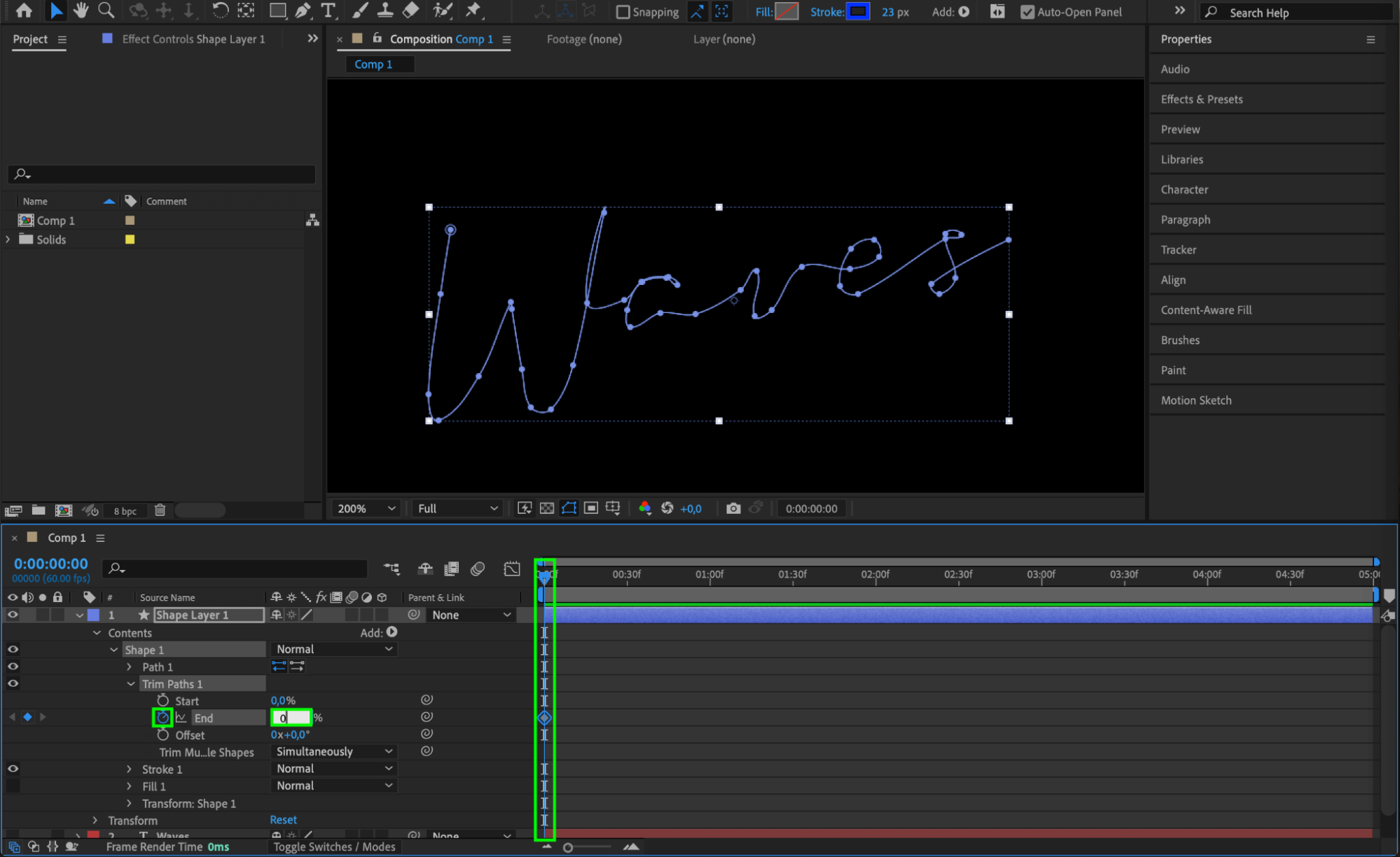1400x857 pixels.
Task: Click Toggle Switches / Modes button
Action: (334, 846)
